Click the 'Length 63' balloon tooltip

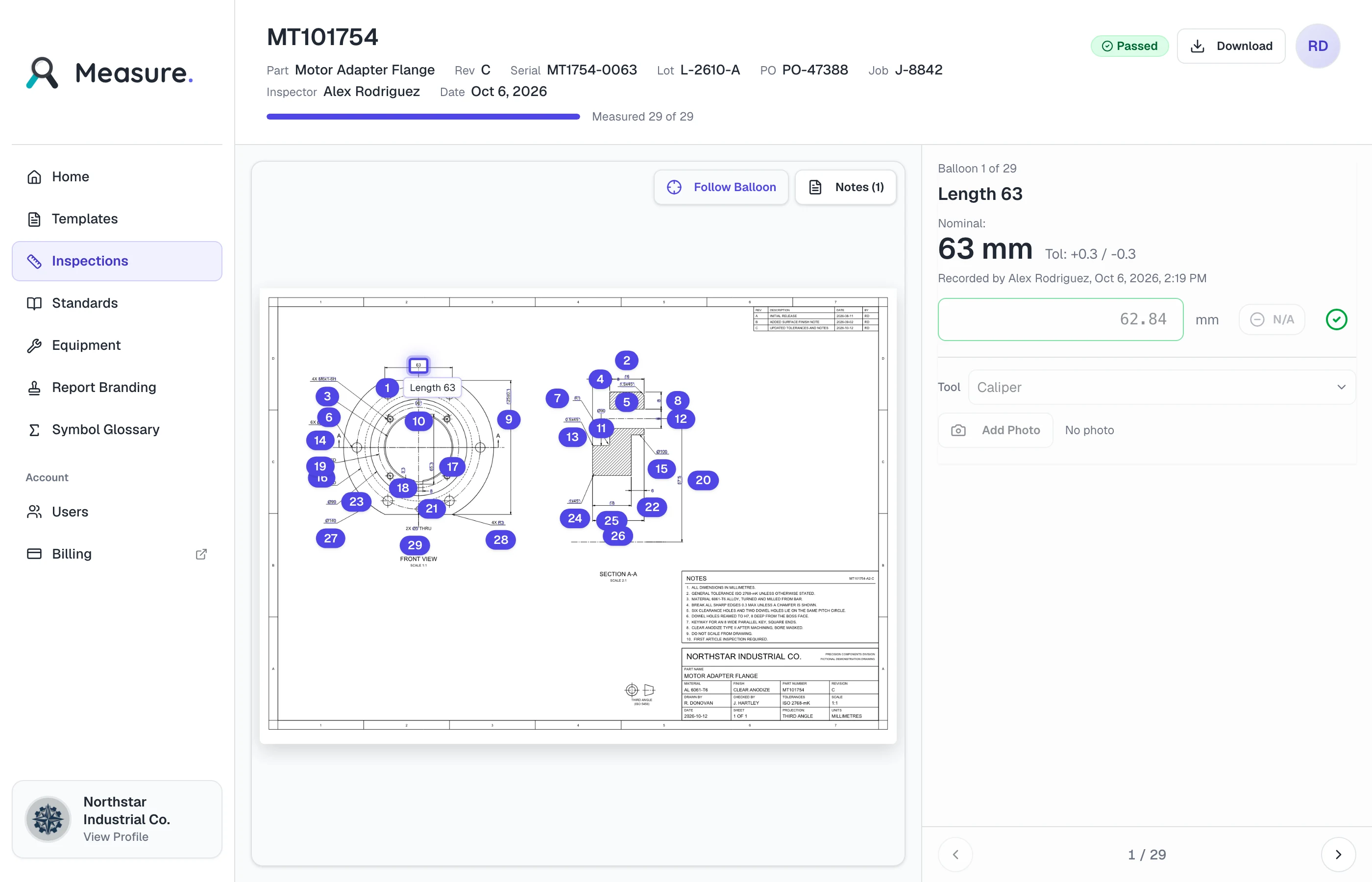click(432, 388)
